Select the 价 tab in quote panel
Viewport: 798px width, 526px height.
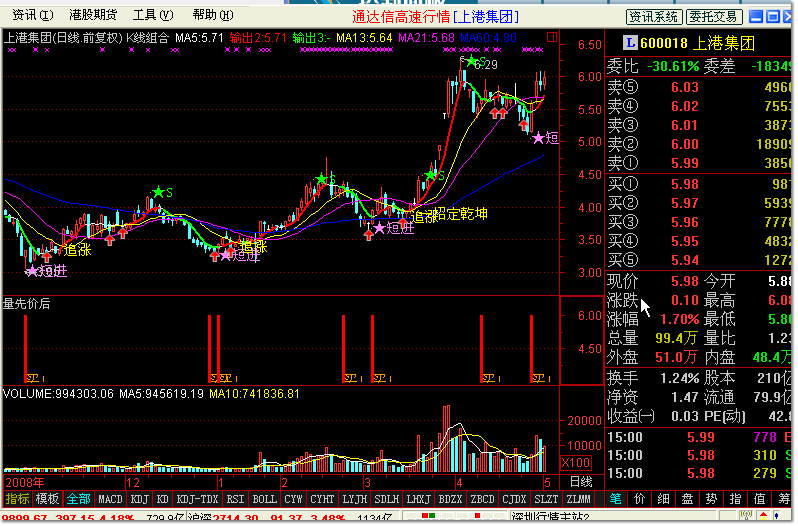[x=639, y=499]
